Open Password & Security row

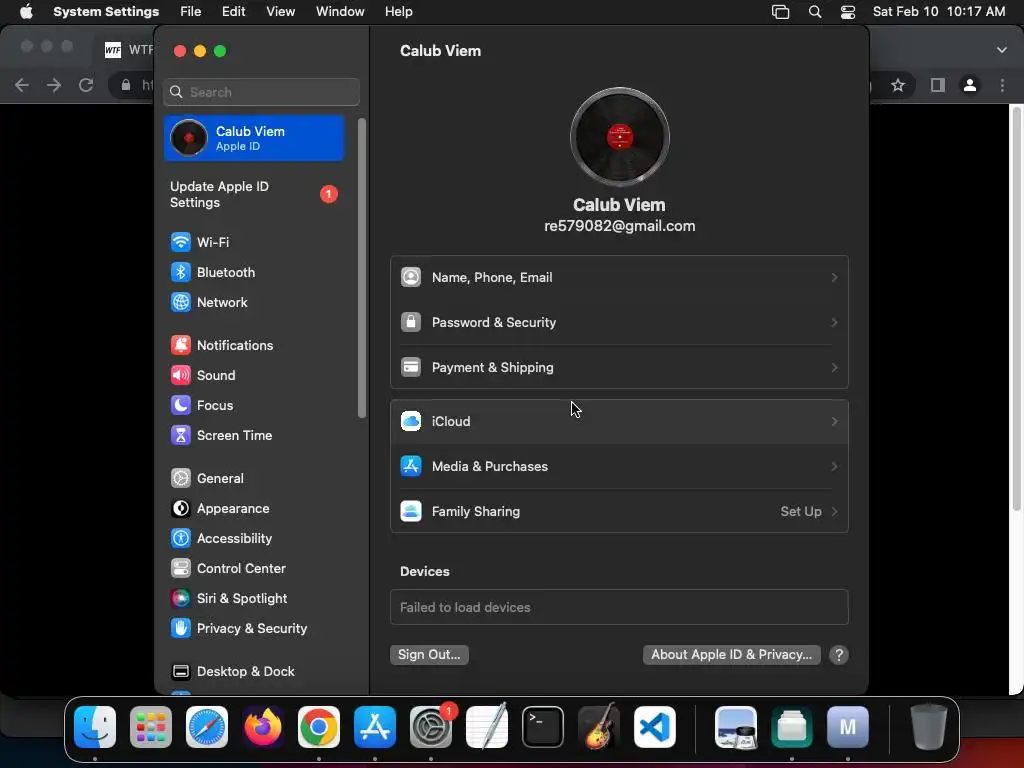[x=619, y=323]
